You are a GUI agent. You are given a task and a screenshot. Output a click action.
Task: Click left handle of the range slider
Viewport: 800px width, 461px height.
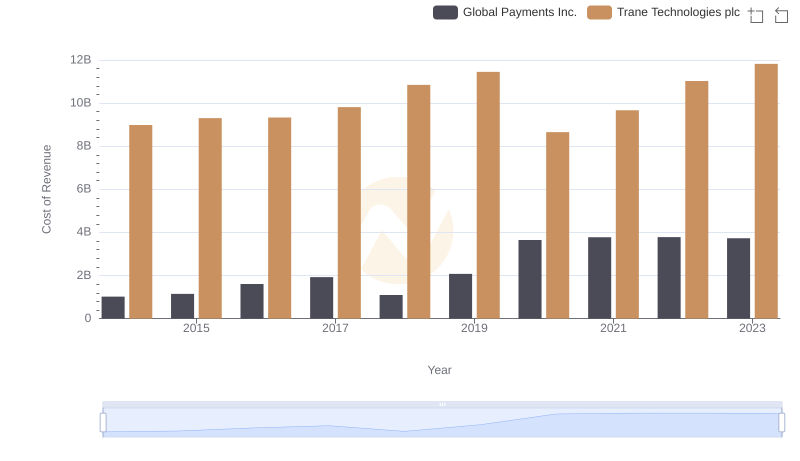[103, 423]
